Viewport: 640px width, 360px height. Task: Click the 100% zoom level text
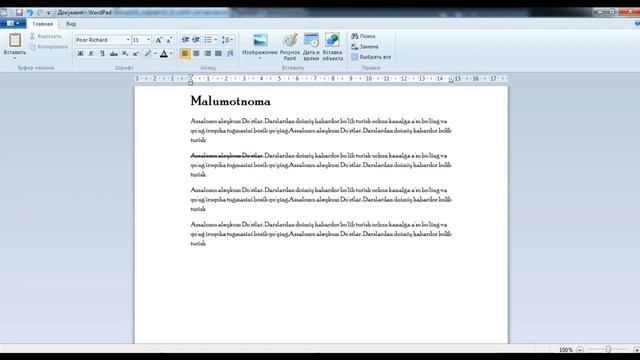tap(566, 350)
